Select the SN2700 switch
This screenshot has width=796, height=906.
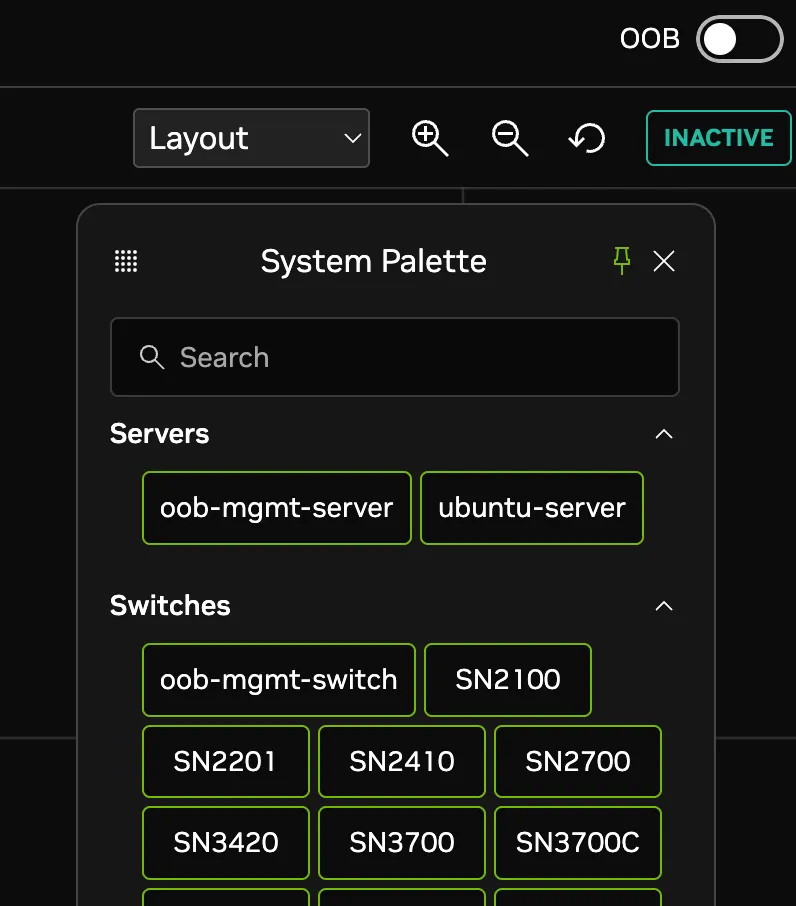pos(578,762)
